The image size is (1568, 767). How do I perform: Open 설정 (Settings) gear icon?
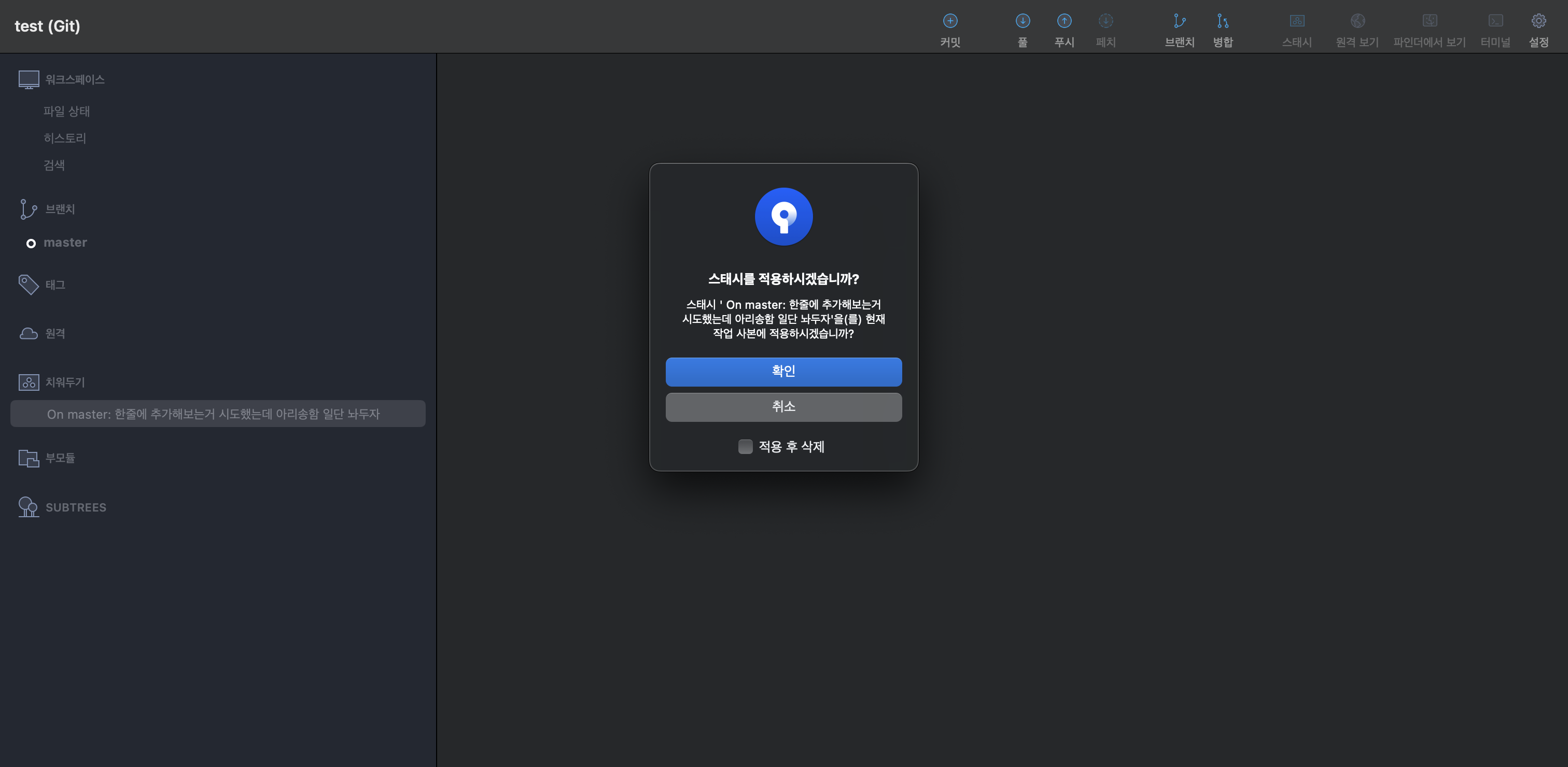[1538, 22]
